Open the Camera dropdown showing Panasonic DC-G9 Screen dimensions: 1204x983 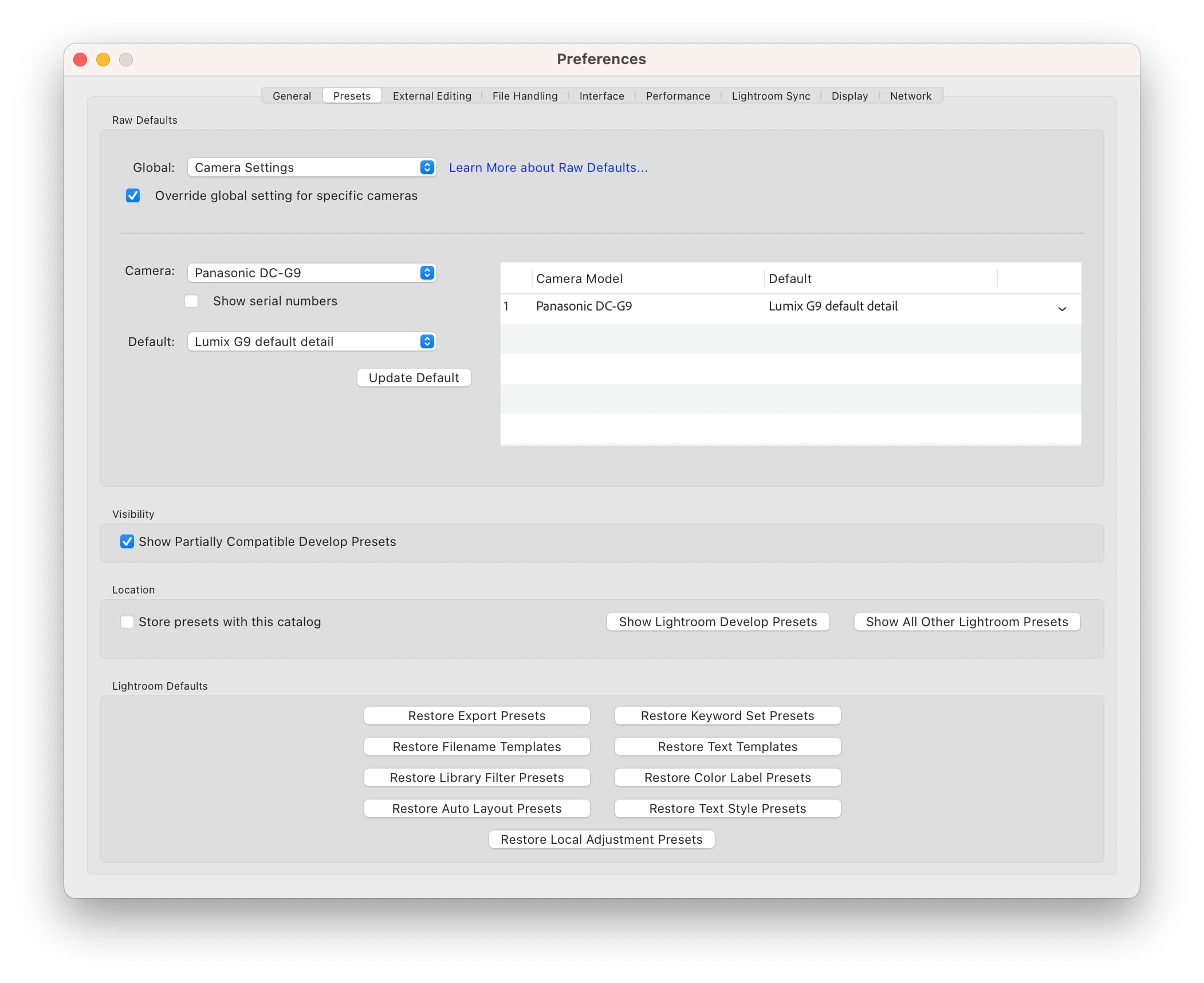point(312,273)
